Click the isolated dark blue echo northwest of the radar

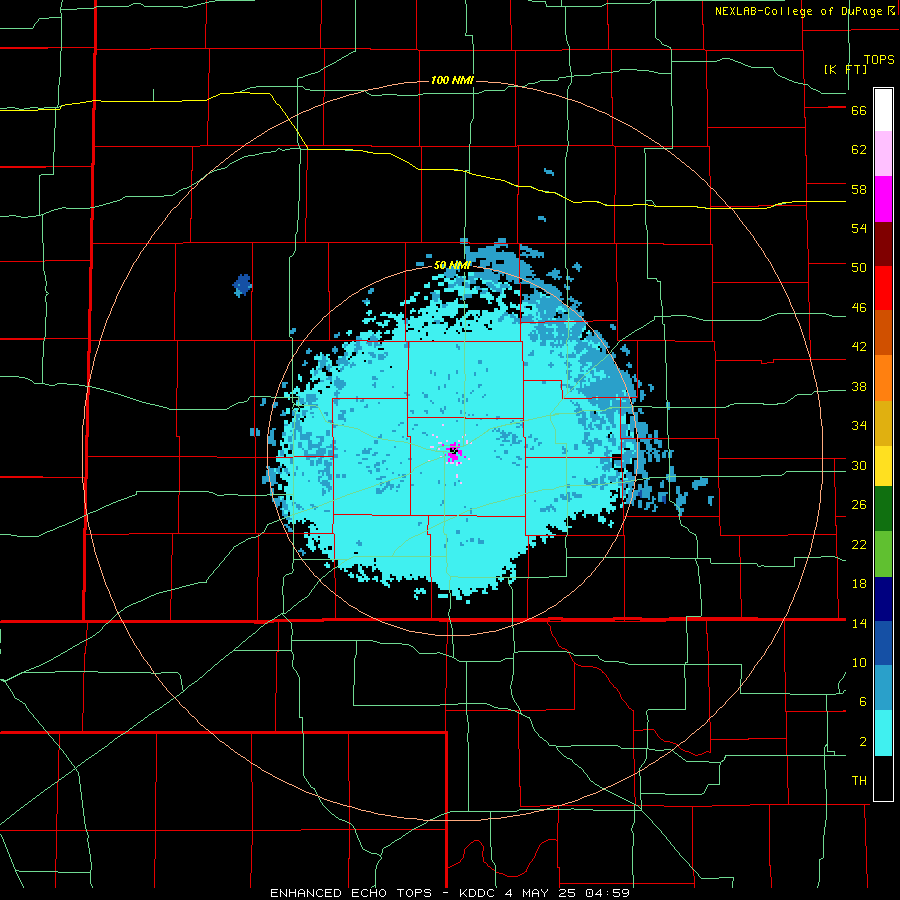[242, 285]
